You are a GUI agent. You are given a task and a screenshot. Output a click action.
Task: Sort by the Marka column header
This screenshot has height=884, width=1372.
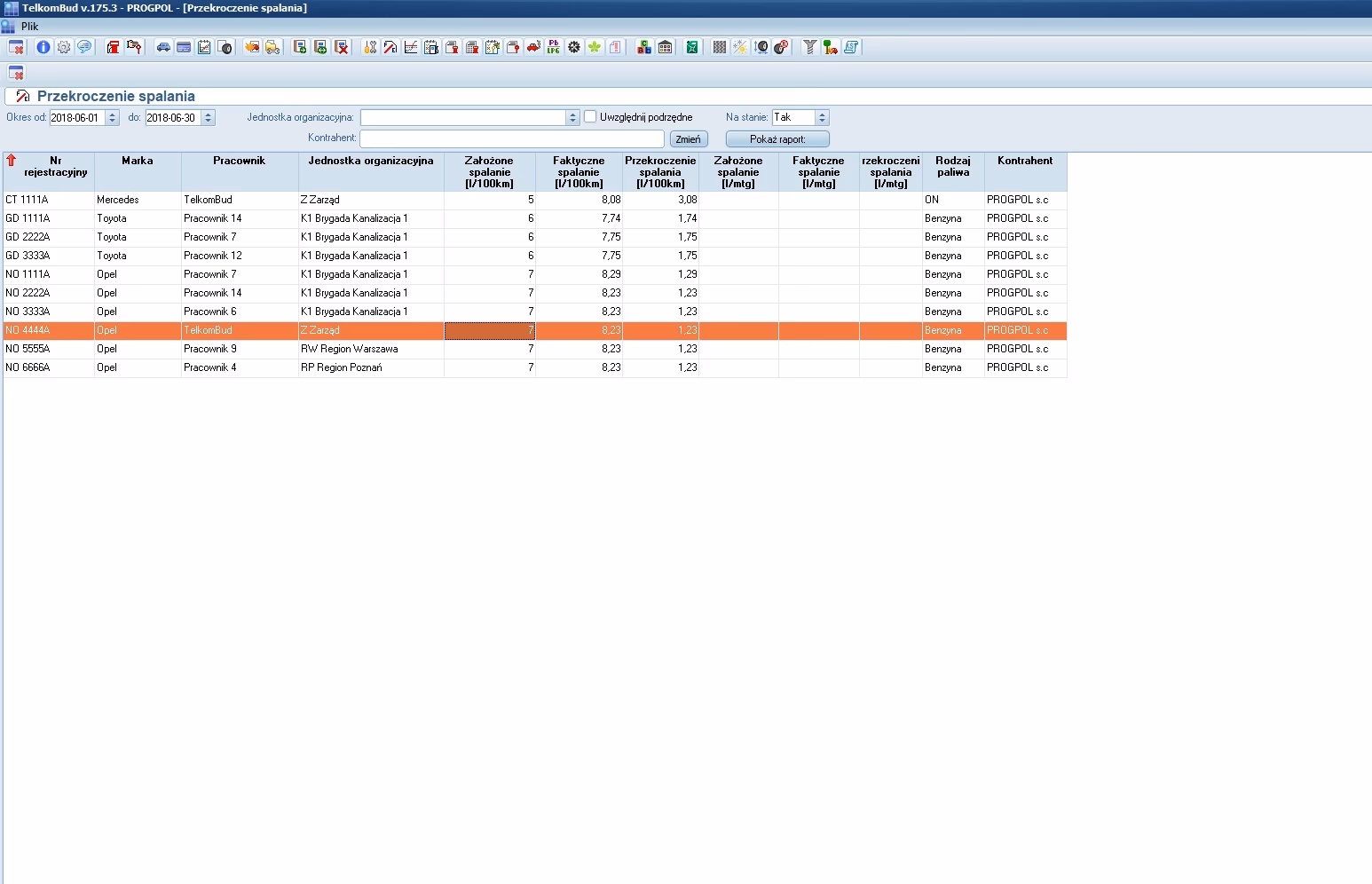pos(138,162)
